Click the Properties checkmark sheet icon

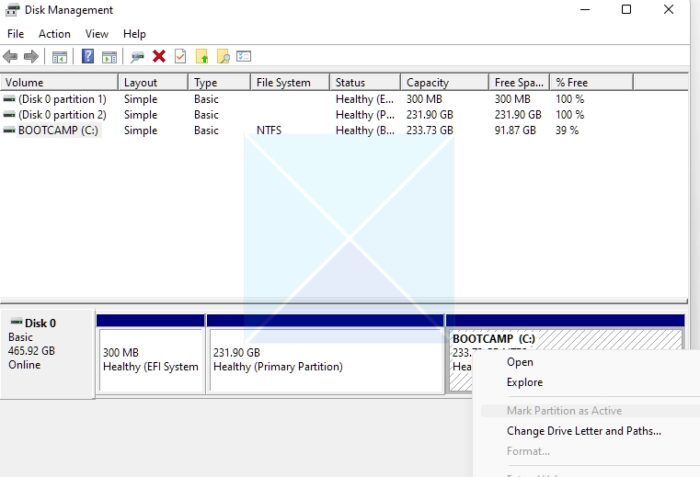click(x=180, y=56)
